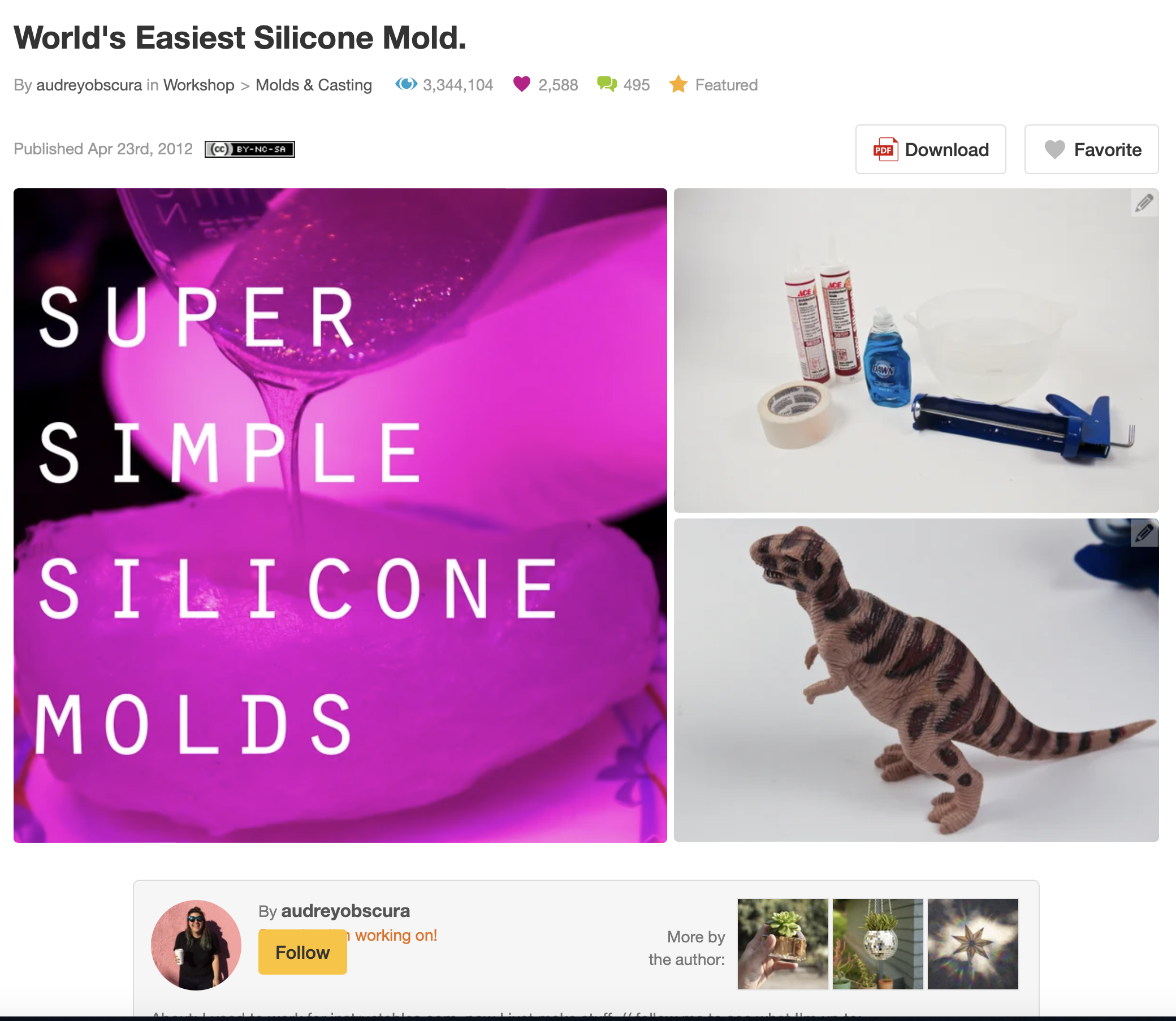1176x1021 pixels.
Task: Open the hanging disco ball planter thumbnail
Action: click(878, 944)
